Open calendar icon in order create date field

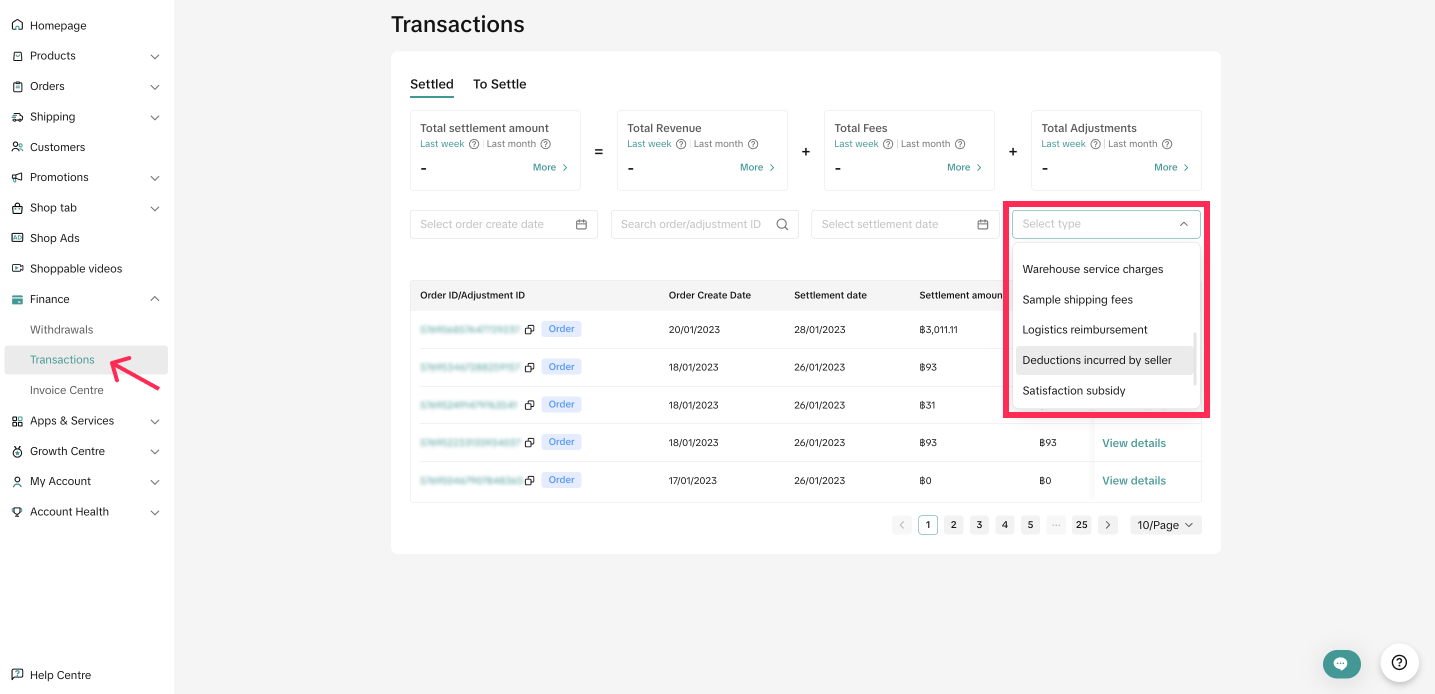coord(581,224)
